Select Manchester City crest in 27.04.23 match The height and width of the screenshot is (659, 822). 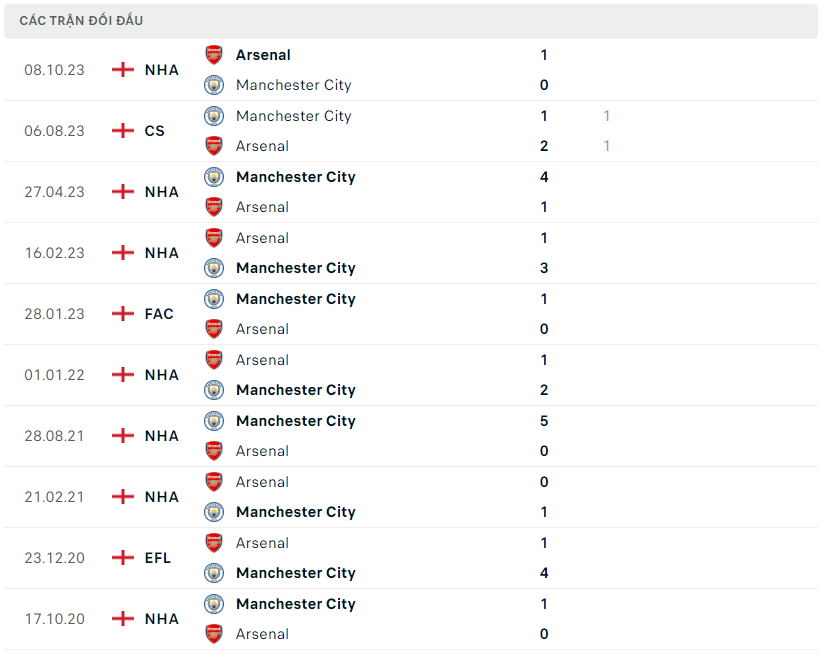[x=214, y=177]
